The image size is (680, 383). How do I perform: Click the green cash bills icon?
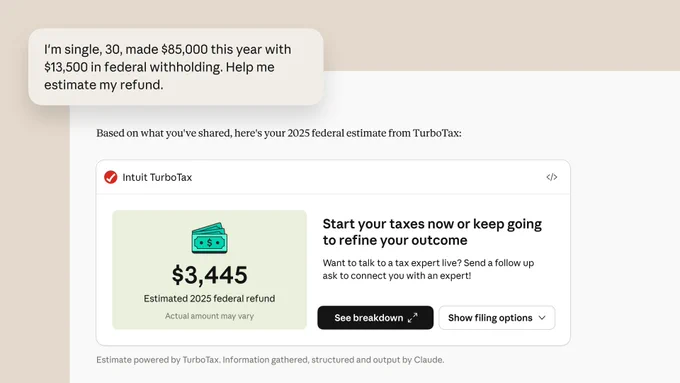[209, 238]
